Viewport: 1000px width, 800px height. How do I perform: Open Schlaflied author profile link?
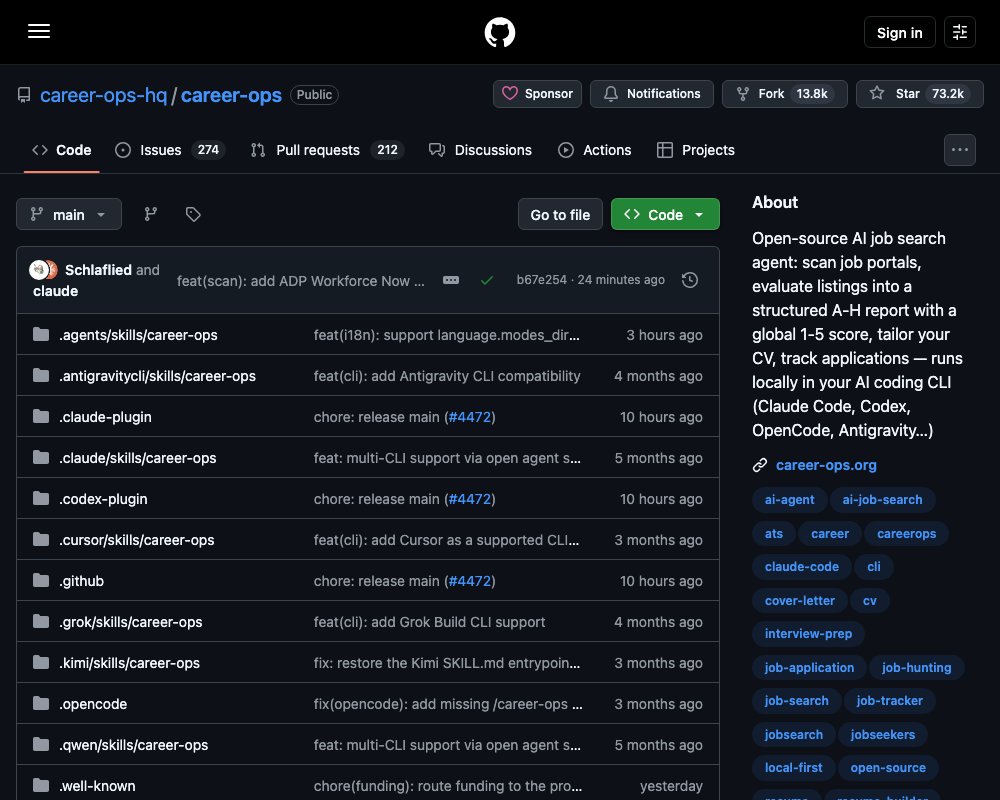(98, 270)
